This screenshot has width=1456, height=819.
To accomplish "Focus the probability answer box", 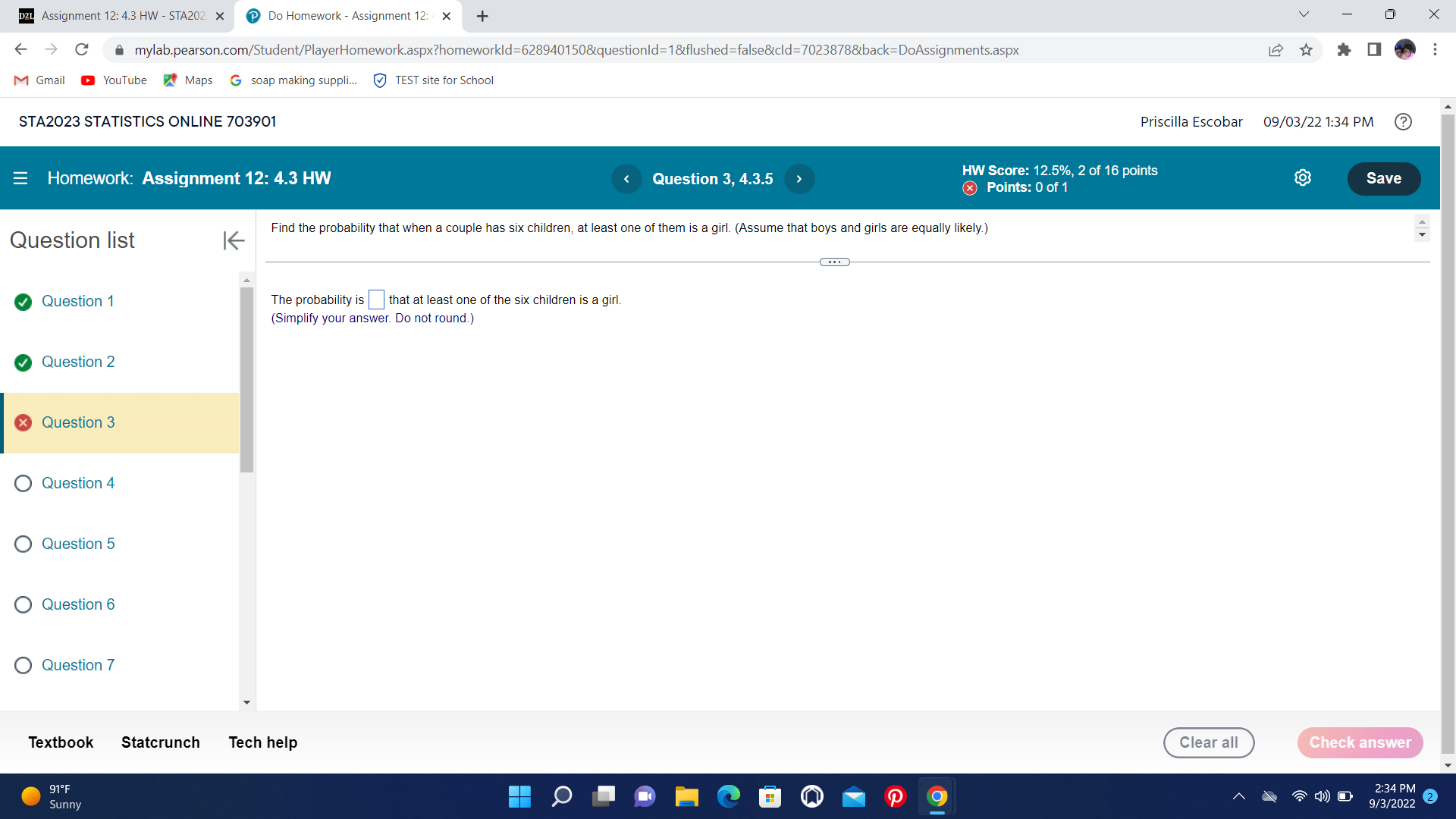I will (x=376, y=300).
